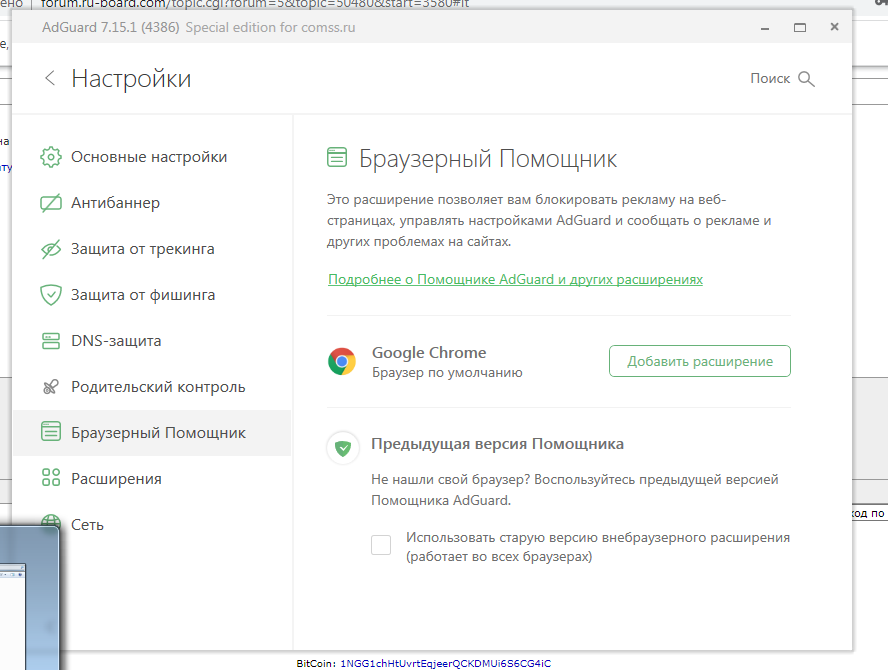The height and width of the screenshot is (670, 888).
Task: Enable old out-of-browser extension checkbox
Action: (x=381, y=545)
